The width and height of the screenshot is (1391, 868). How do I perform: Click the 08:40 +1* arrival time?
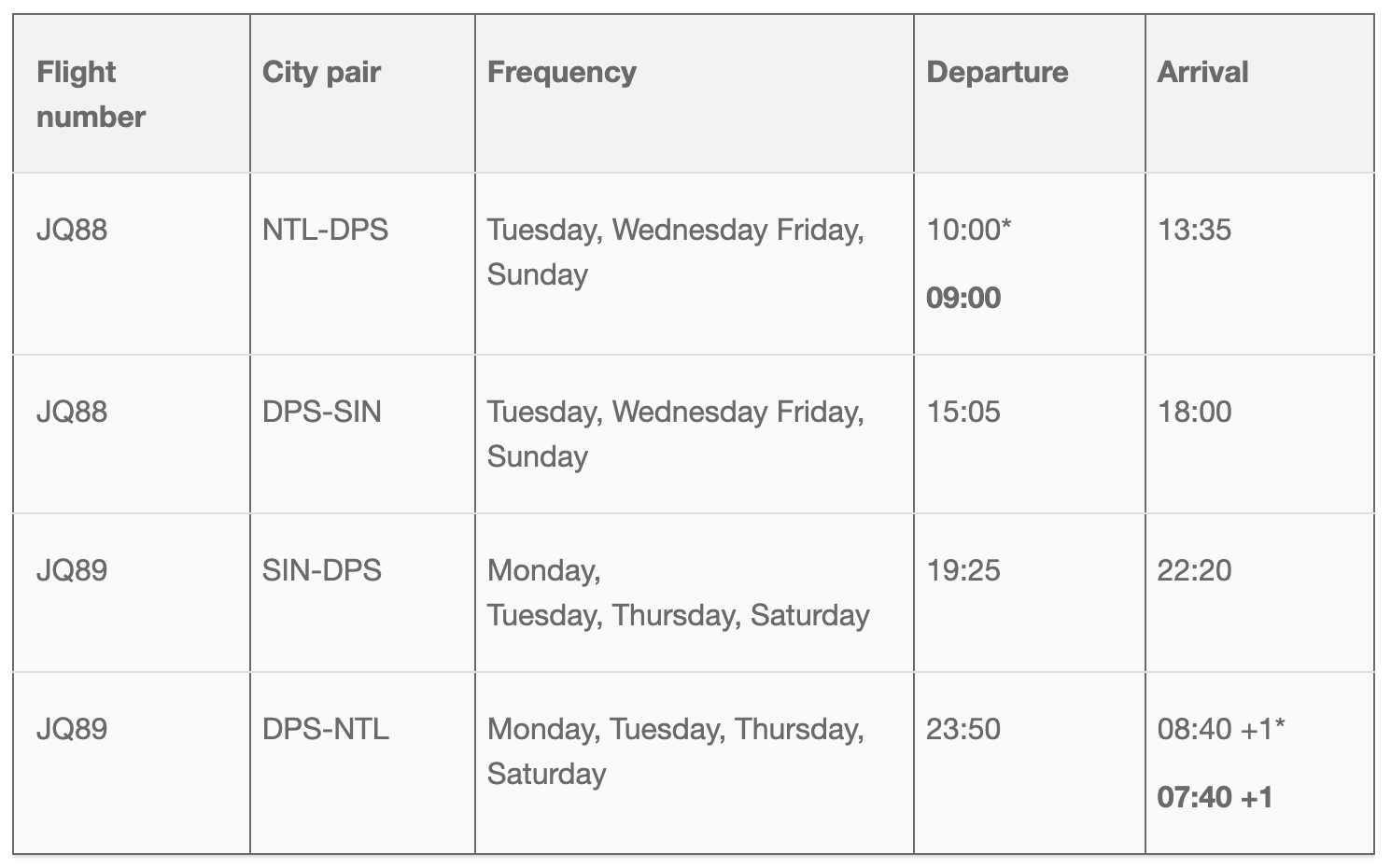pos(1220,729)
